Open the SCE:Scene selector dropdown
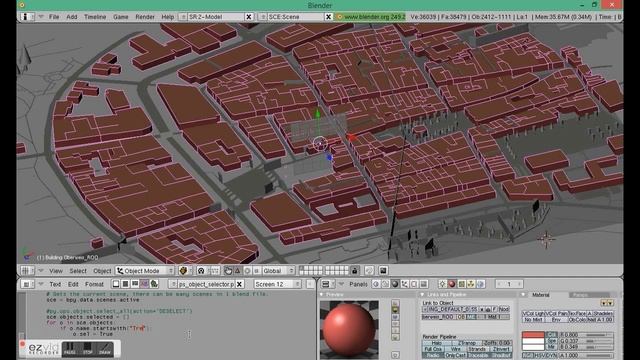This screenshot has height=360, width=640. tap(263, 17)
